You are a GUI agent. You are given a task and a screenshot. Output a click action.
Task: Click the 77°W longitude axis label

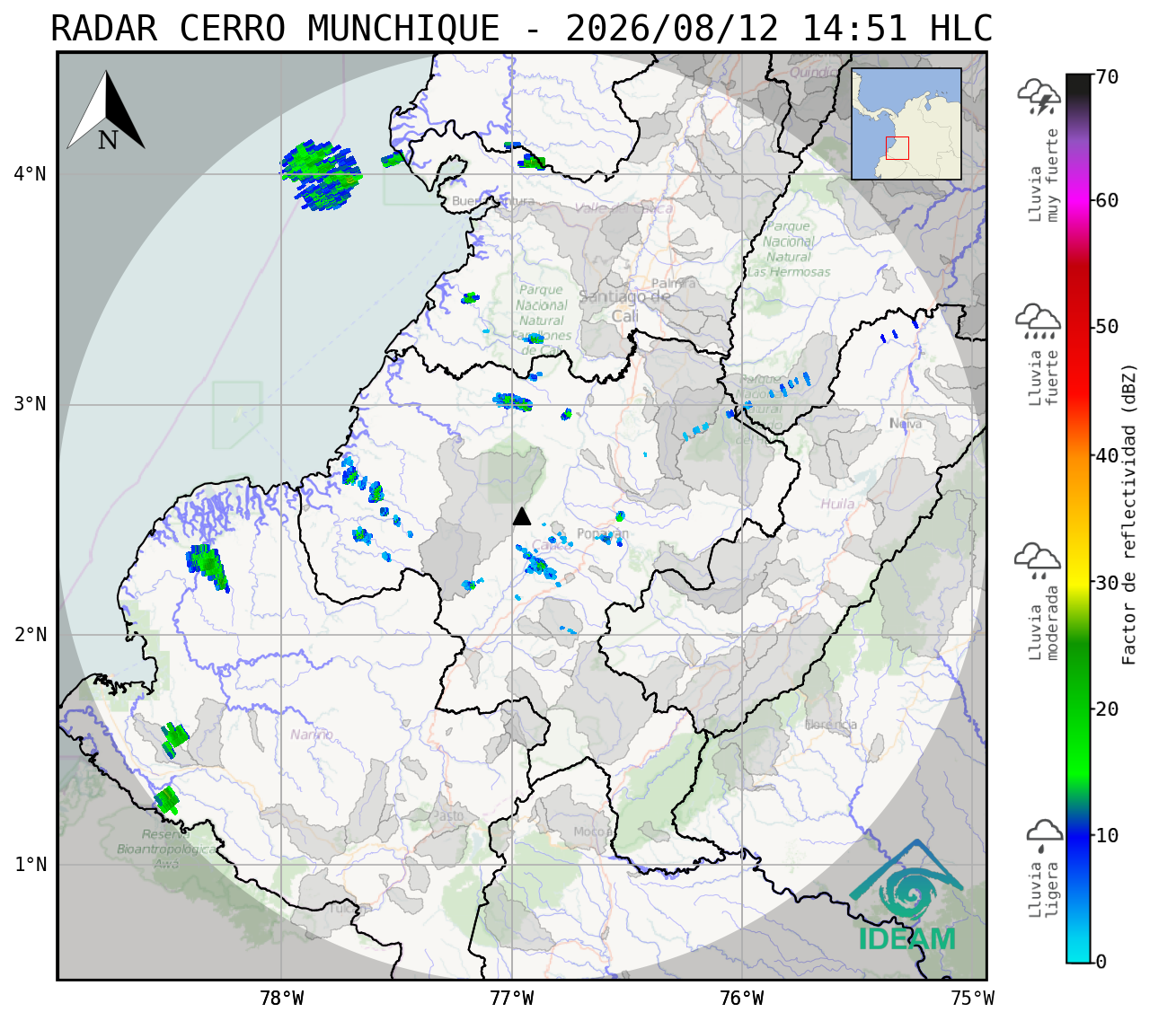pyautogui.click(x=511, y=998)
